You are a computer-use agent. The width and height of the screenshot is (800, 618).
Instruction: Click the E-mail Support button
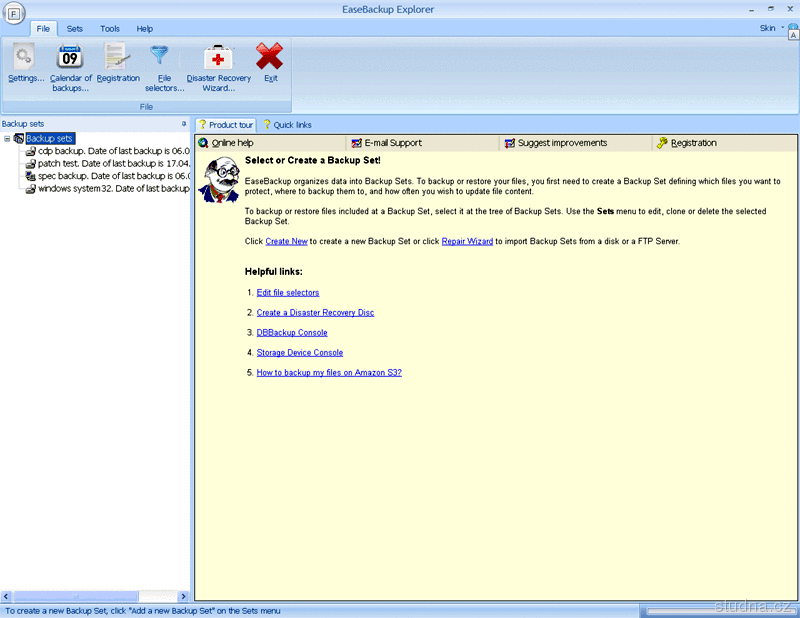pyautogui.click(x=422, y=143)
